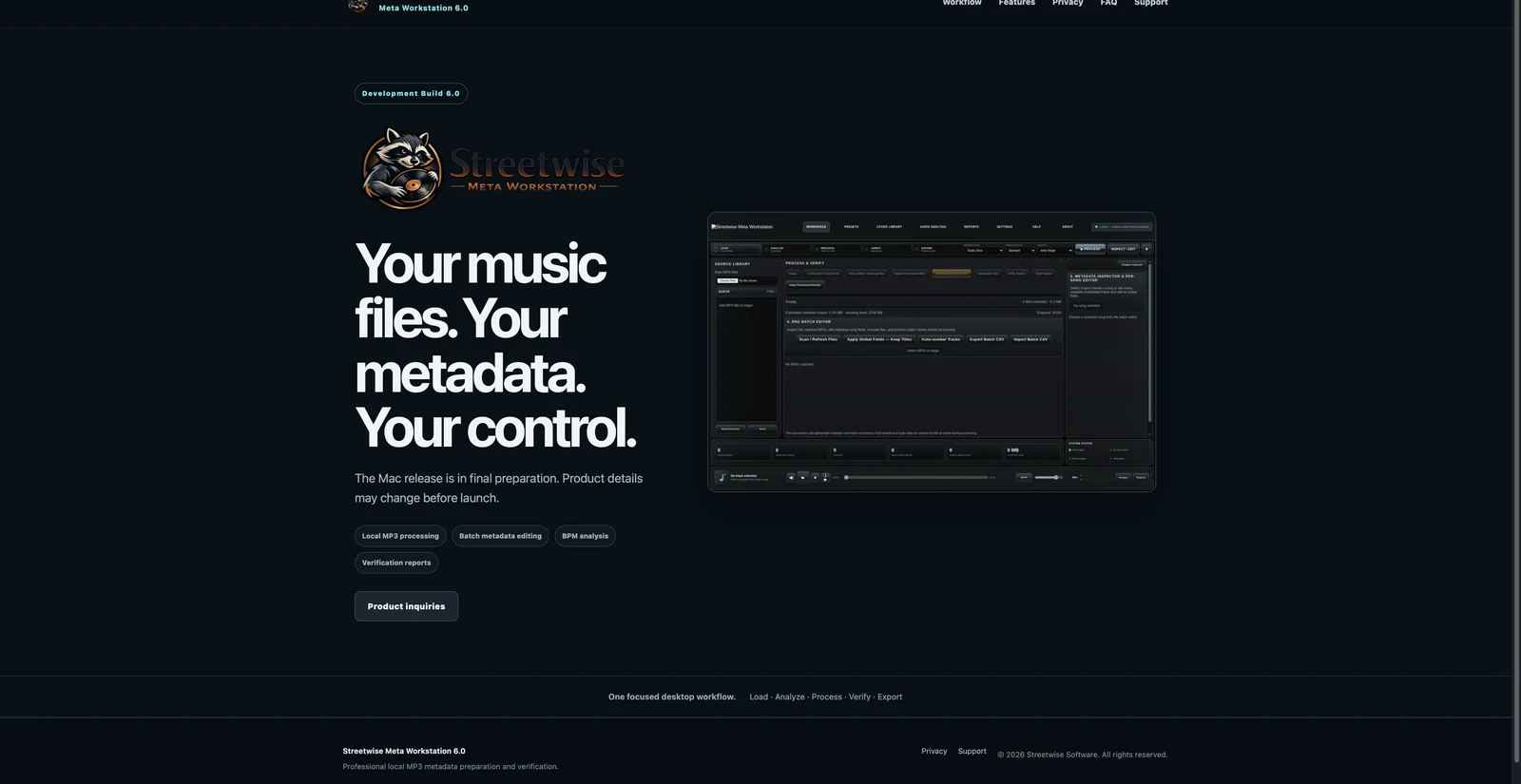Screen dimensions: 1521x784
Task: Click the Collapse Inspector button
Action: point(1131,264)
